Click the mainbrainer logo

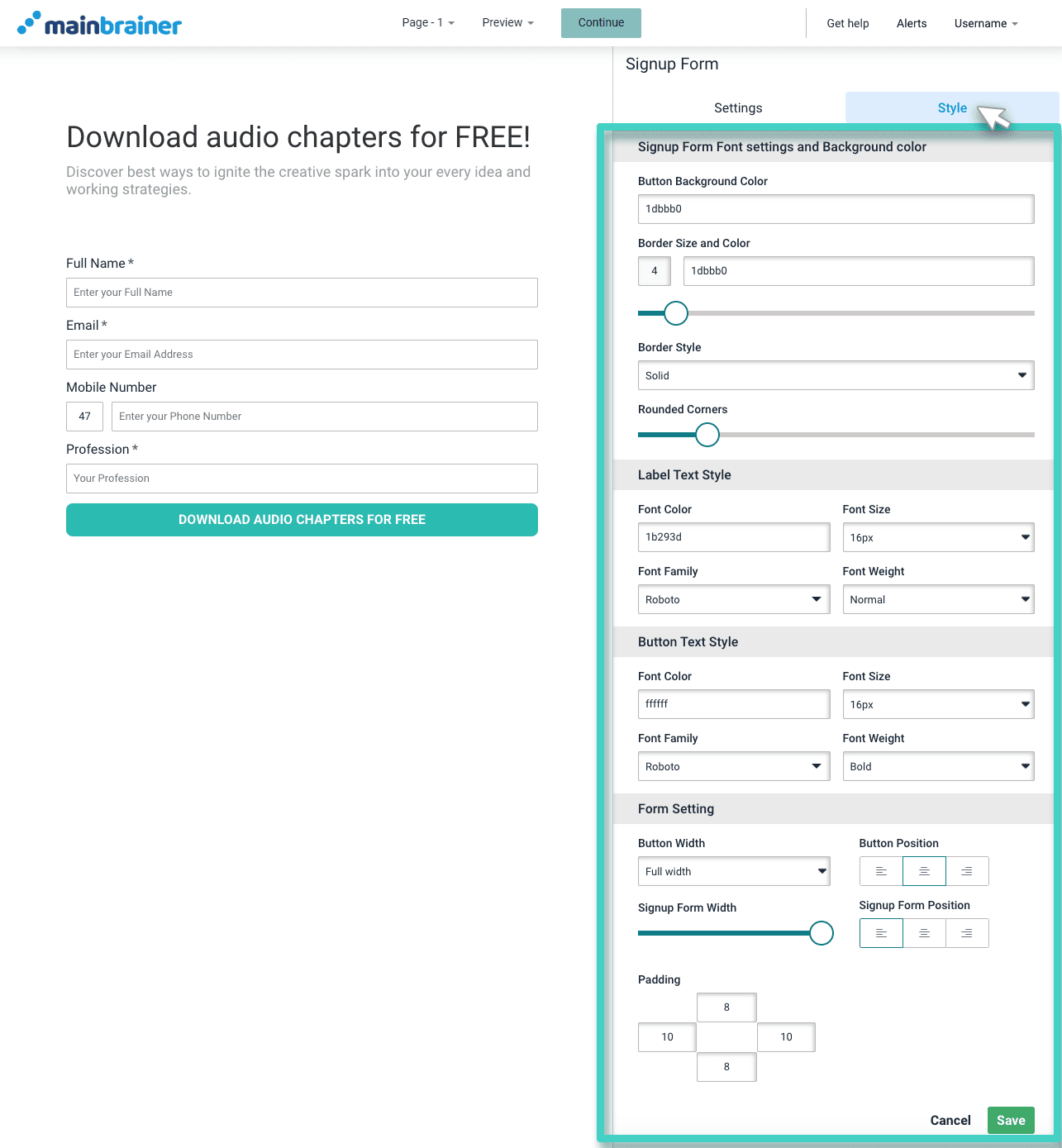coord(98,23)
